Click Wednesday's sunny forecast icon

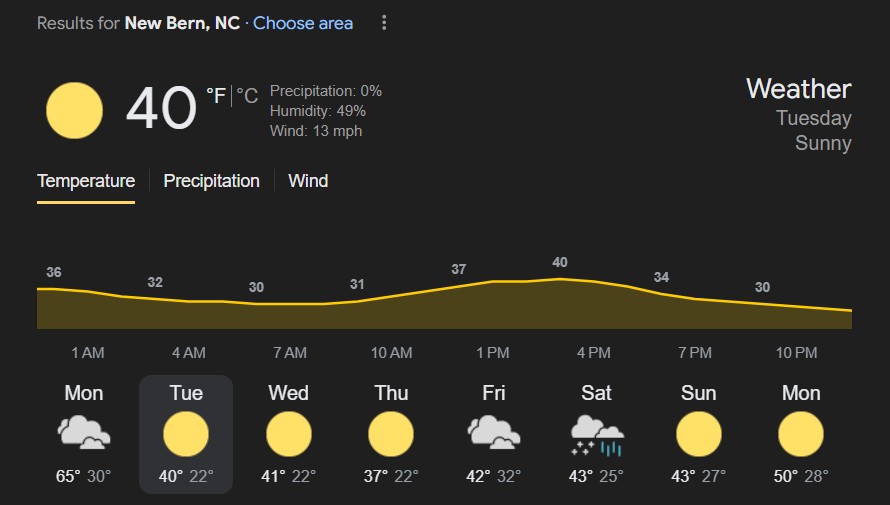point(288,435)
